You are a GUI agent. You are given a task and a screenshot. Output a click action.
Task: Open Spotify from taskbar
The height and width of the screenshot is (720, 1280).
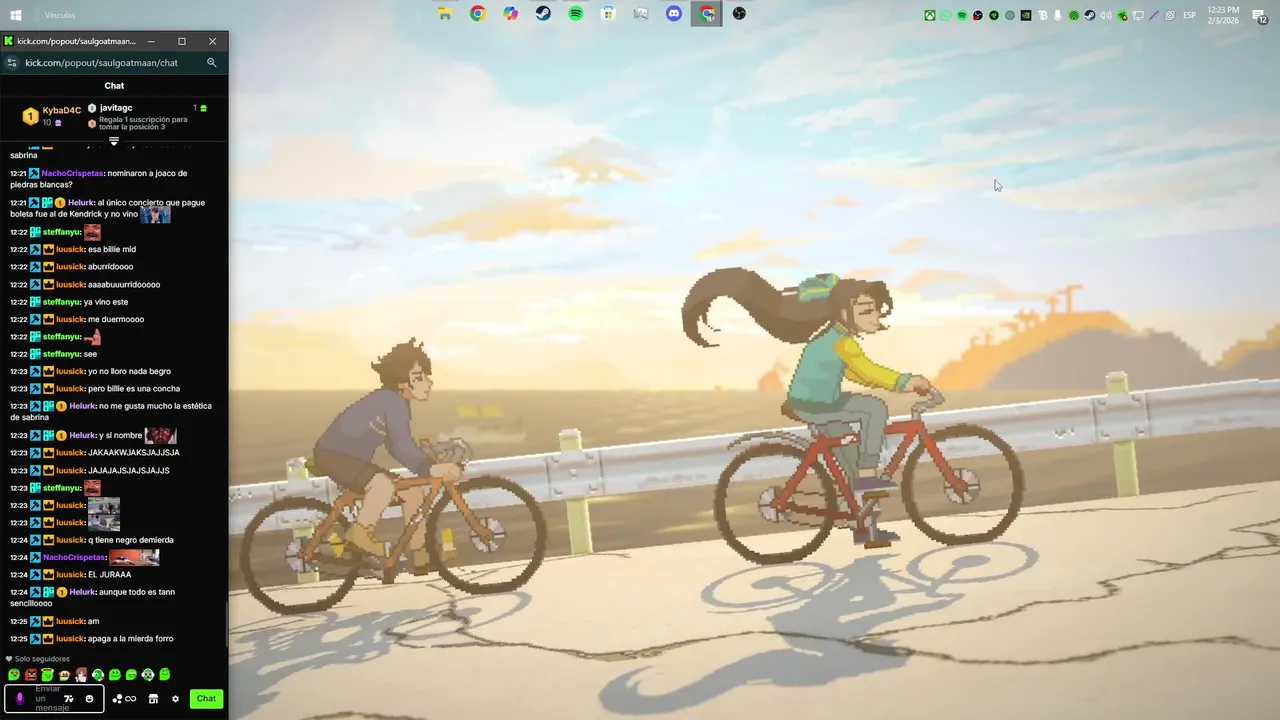click(x=576, y=14)
